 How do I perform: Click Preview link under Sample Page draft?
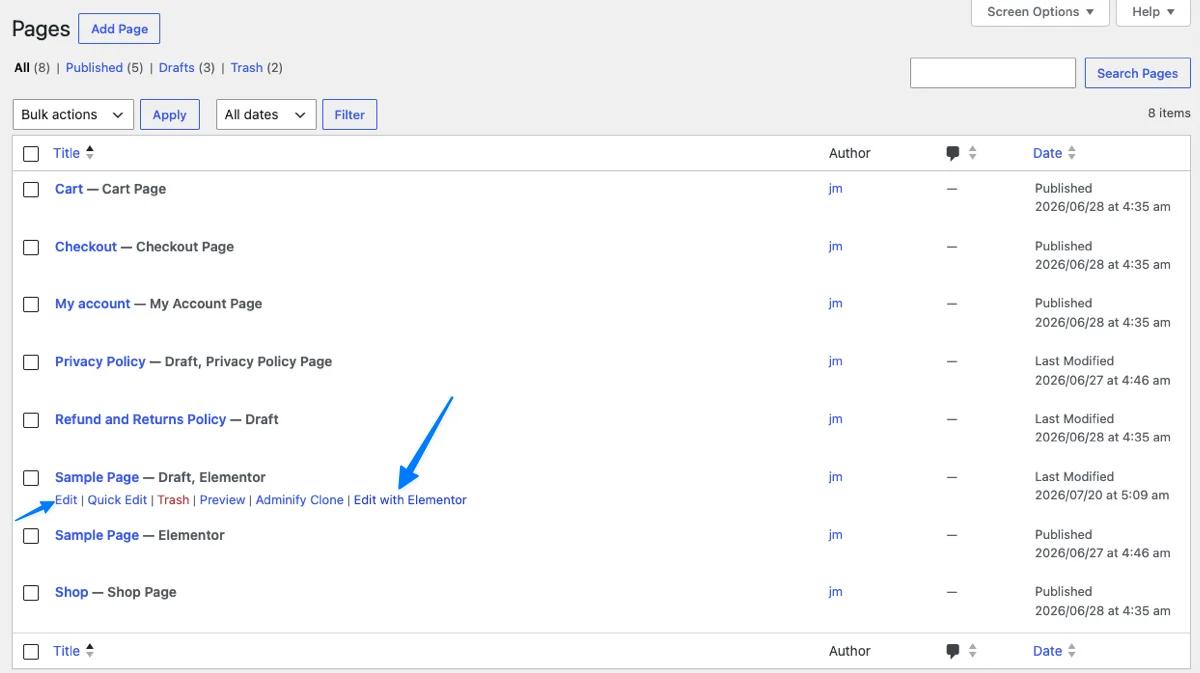coord(222,500)
